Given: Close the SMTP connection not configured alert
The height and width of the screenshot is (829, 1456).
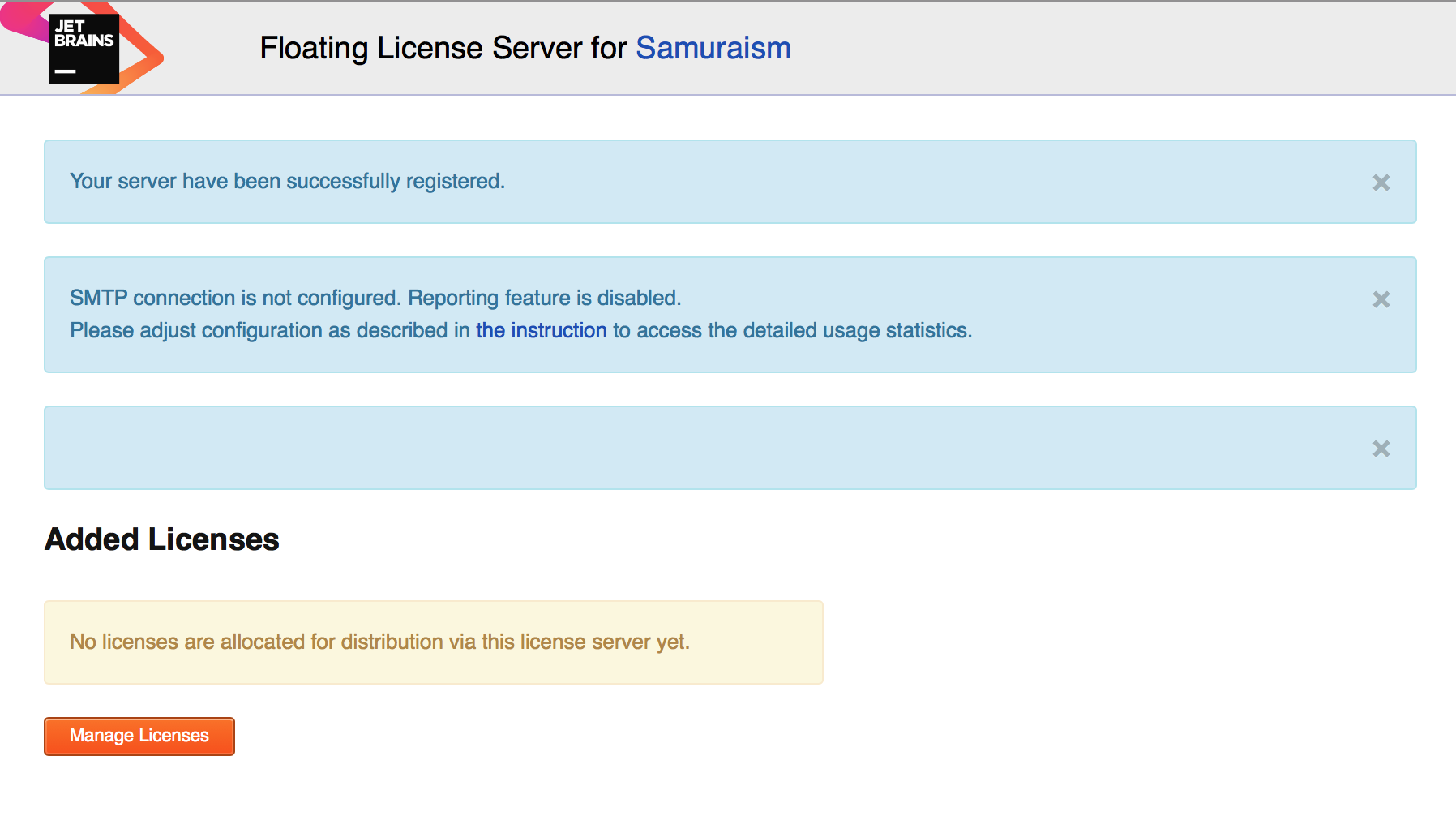Looking at the screenshot, I should click(x=1381, y=299).
